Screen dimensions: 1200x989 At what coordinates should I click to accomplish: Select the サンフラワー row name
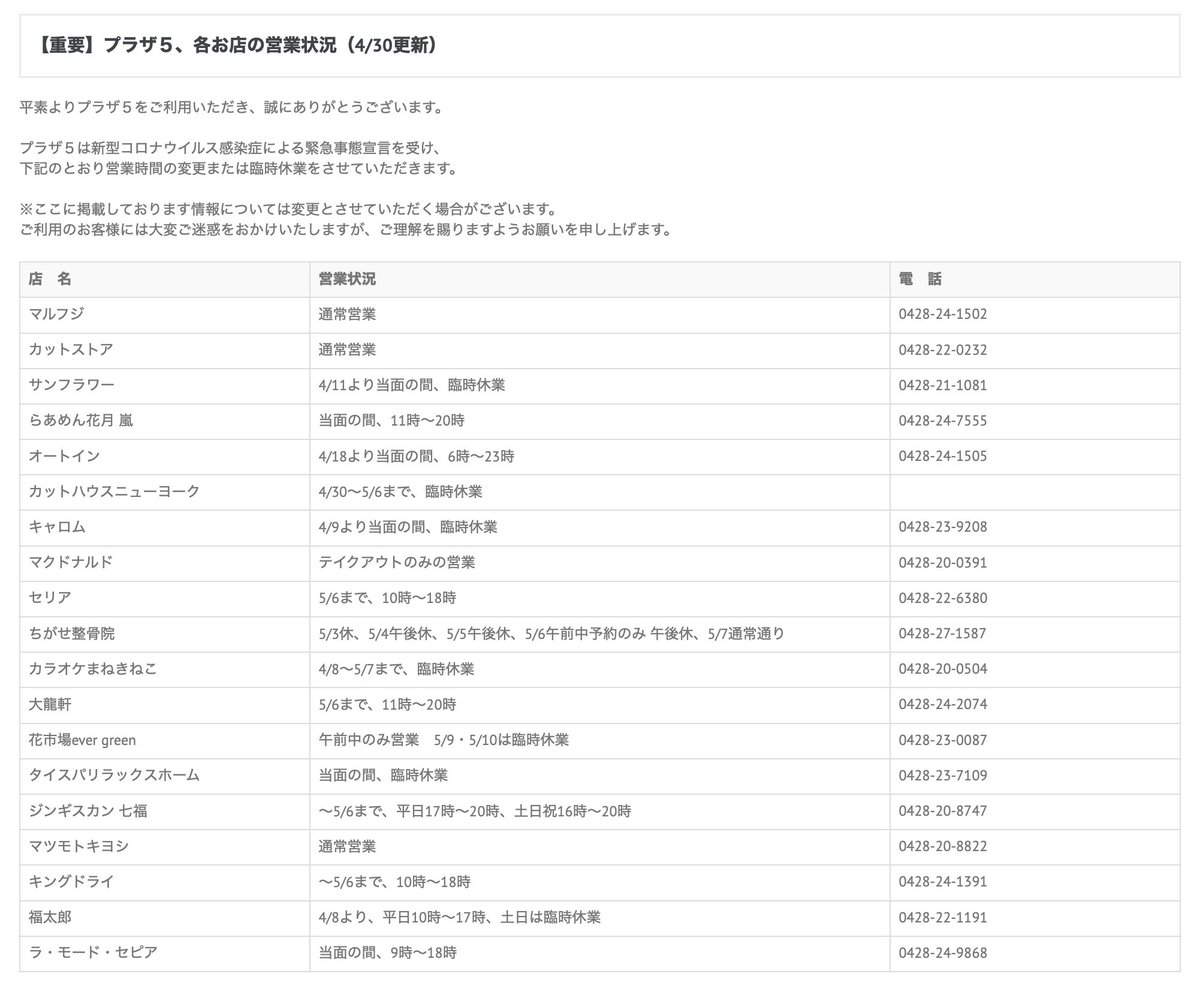pos(72,385)
